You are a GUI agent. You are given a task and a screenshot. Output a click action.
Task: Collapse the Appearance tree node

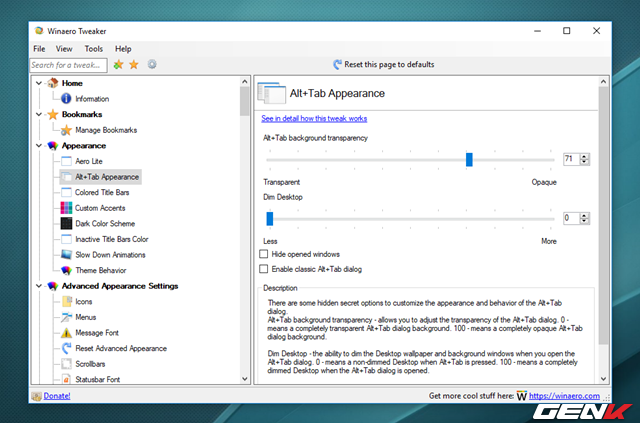pos(39,146)
